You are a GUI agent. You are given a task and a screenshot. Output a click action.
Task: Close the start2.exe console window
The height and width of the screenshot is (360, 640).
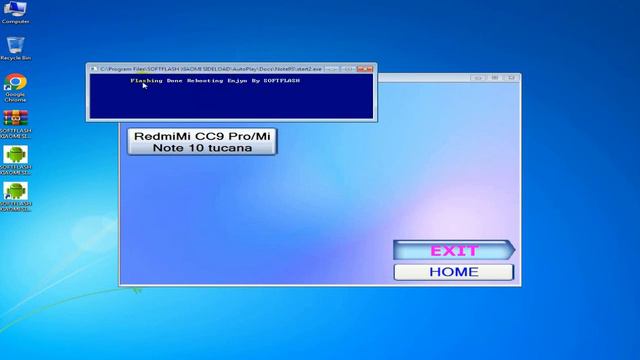[365, 69]
